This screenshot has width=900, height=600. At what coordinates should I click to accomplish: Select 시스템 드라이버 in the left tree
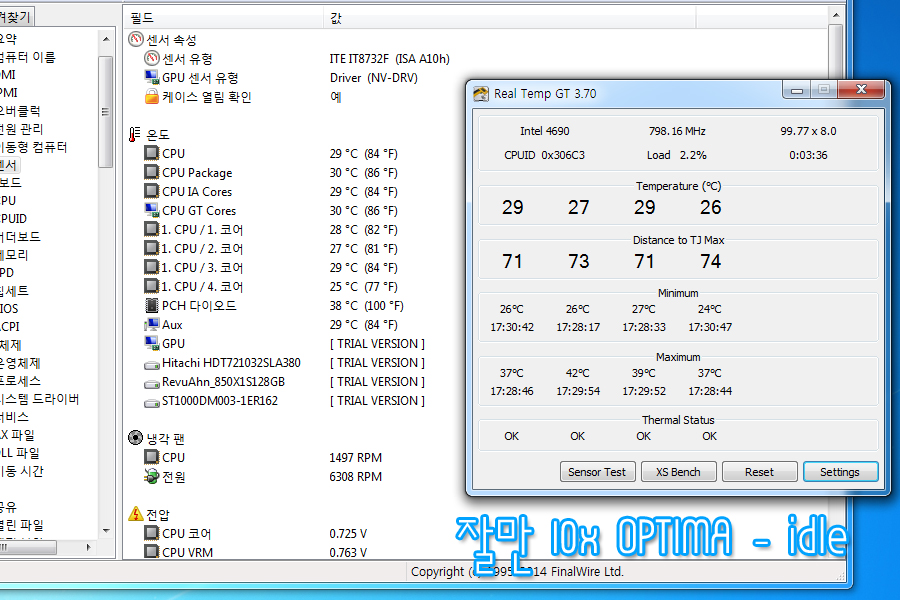pyautogui.click(x=39, y=399)
